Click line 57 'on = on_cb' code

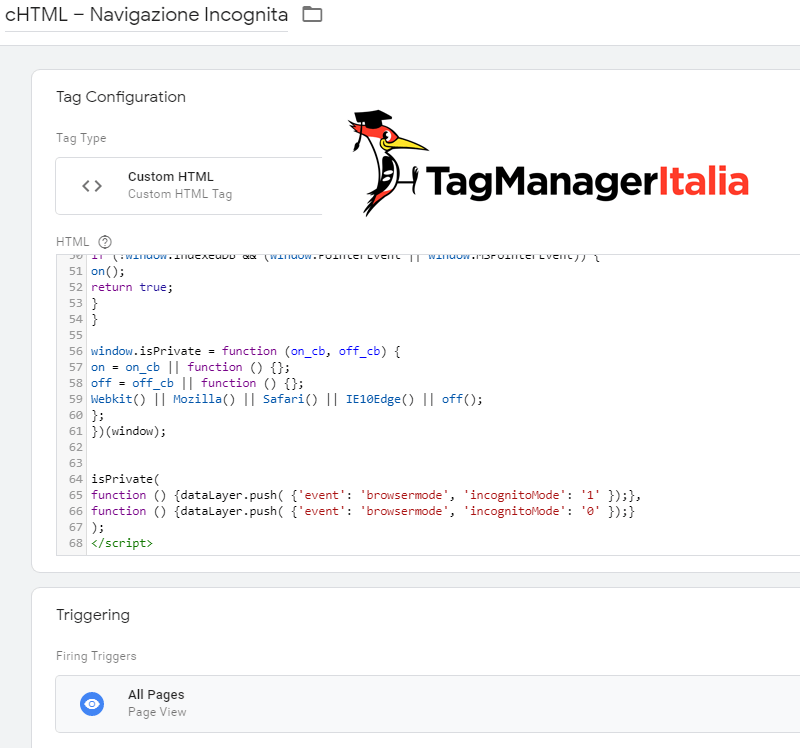point(190,367)
